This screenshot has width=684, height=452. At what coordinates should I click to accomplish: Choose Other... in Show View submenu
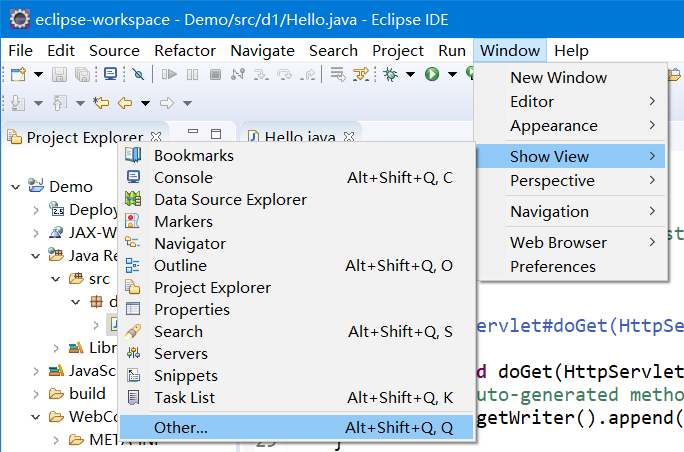(x=297, y=428)
